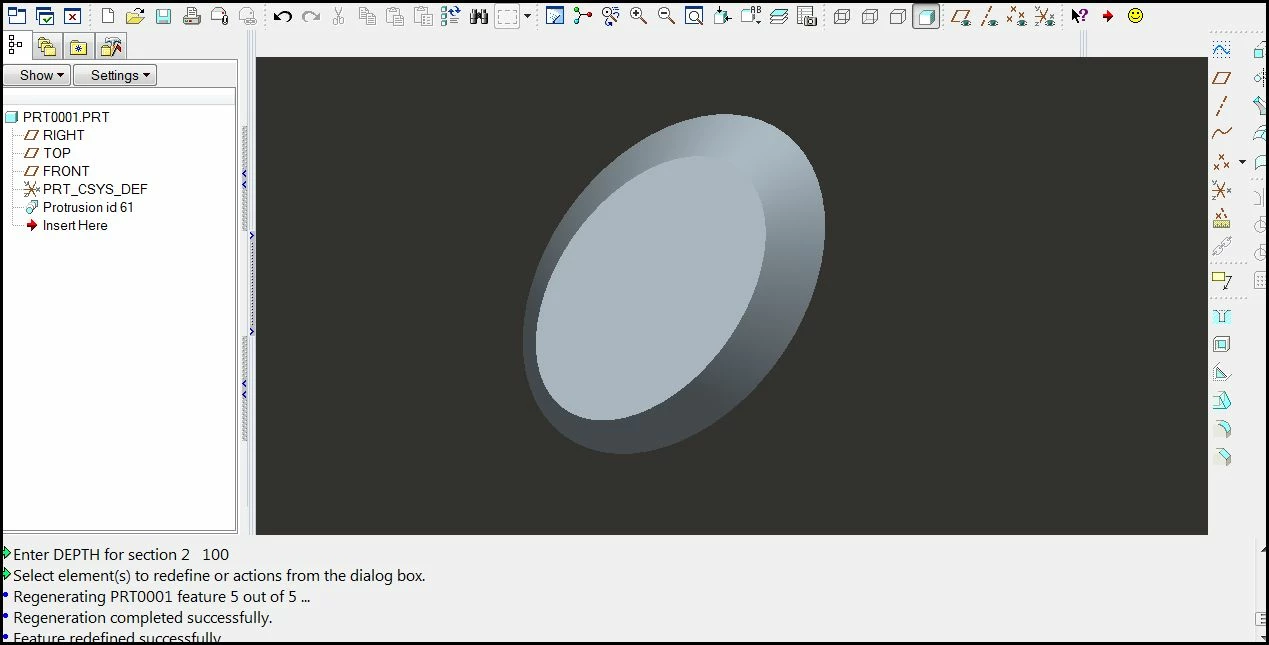Click the datum Point tool icon
The width and height of the screenshot is (1269, 645).
(x=1221, y=162)
